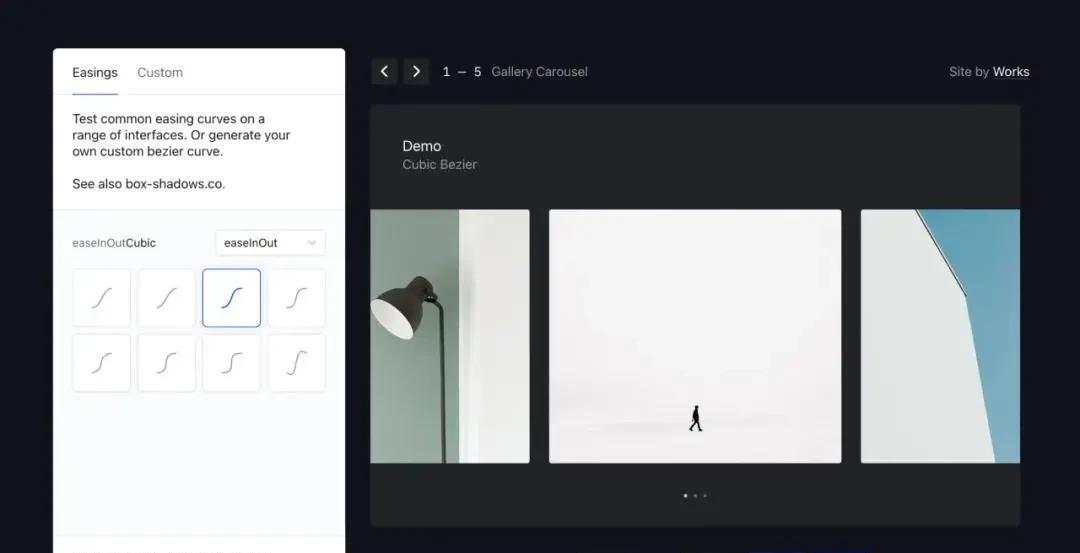Open the Works site credit link
The height and width of the screenshot is (553, 1080).
(1011, 72)
